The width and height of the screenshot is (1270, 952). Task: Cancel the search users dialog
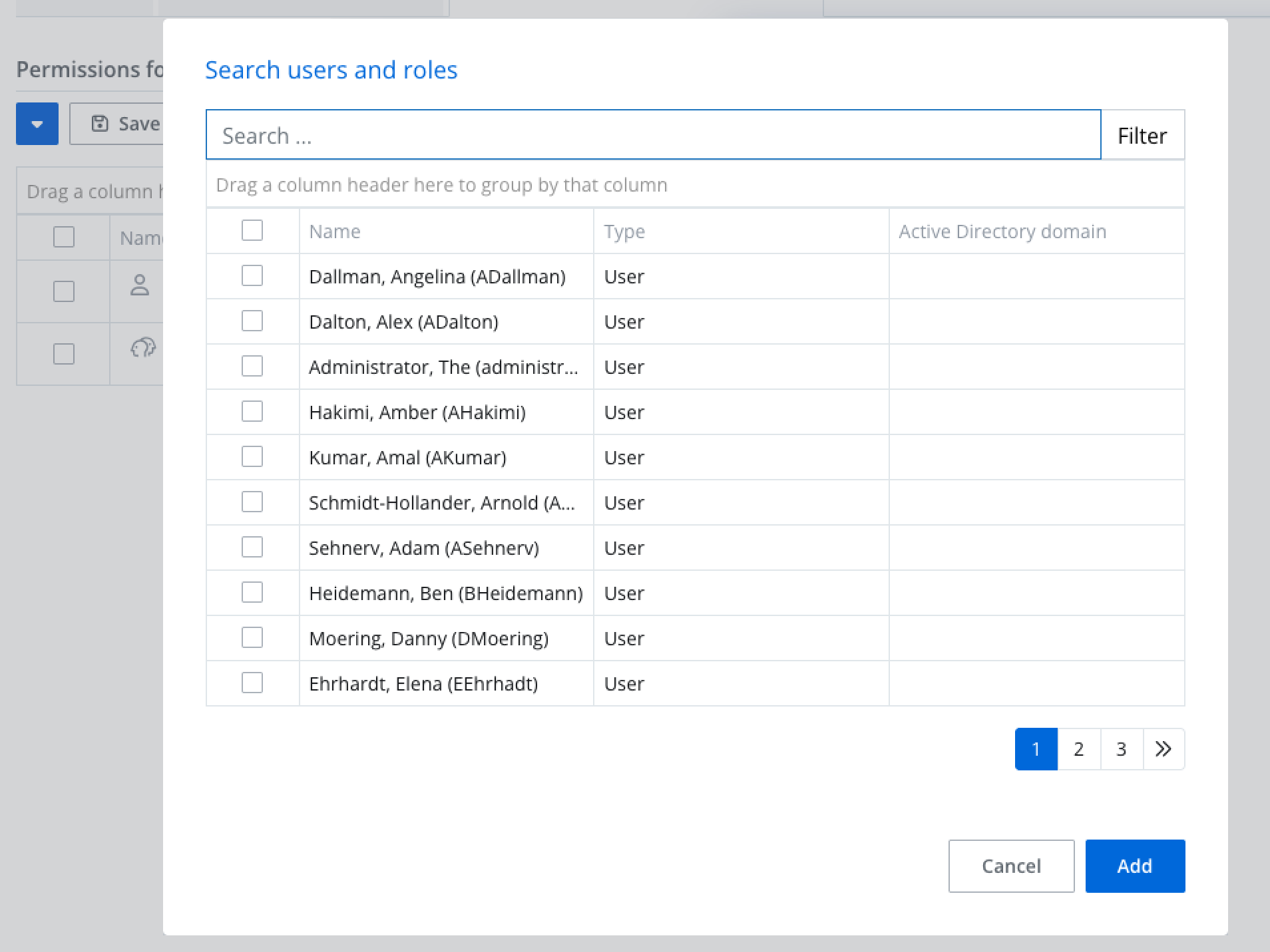1010,866
